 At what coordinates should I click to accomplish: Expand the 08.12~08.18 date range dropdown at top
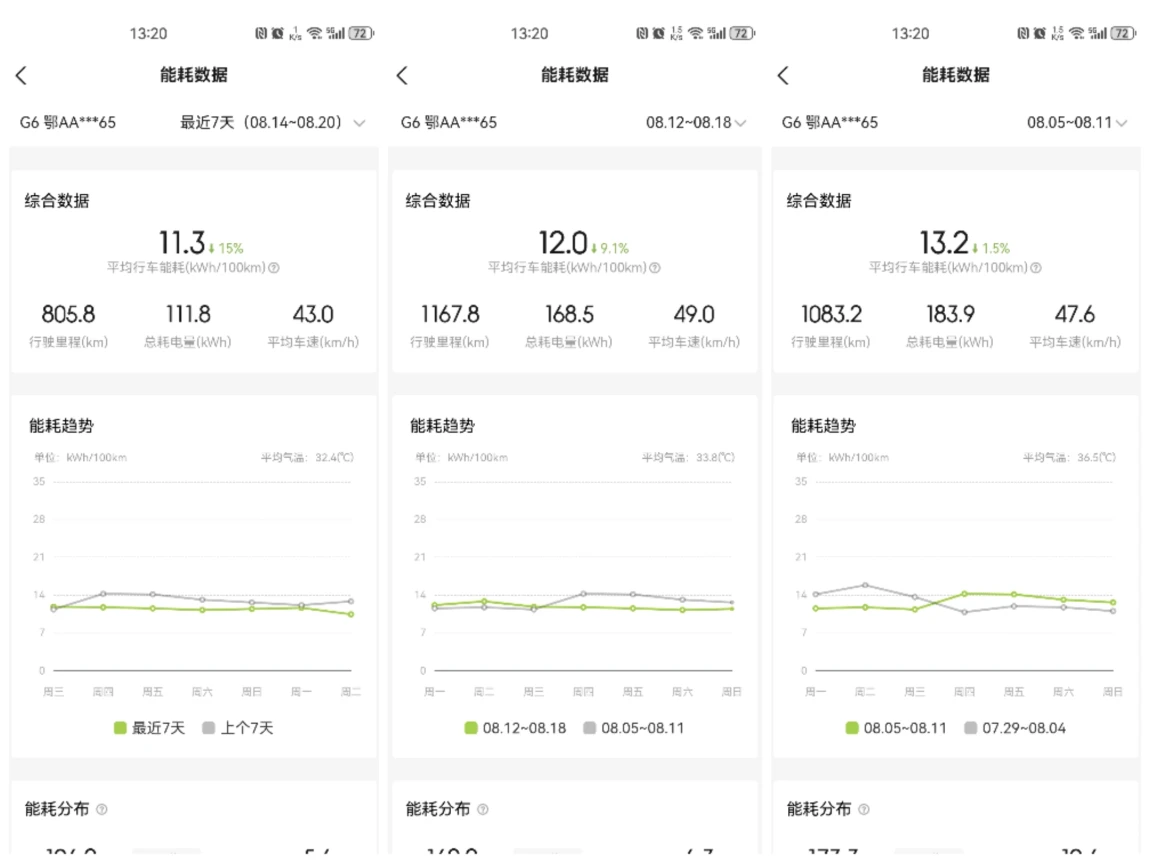pos(695,123)
